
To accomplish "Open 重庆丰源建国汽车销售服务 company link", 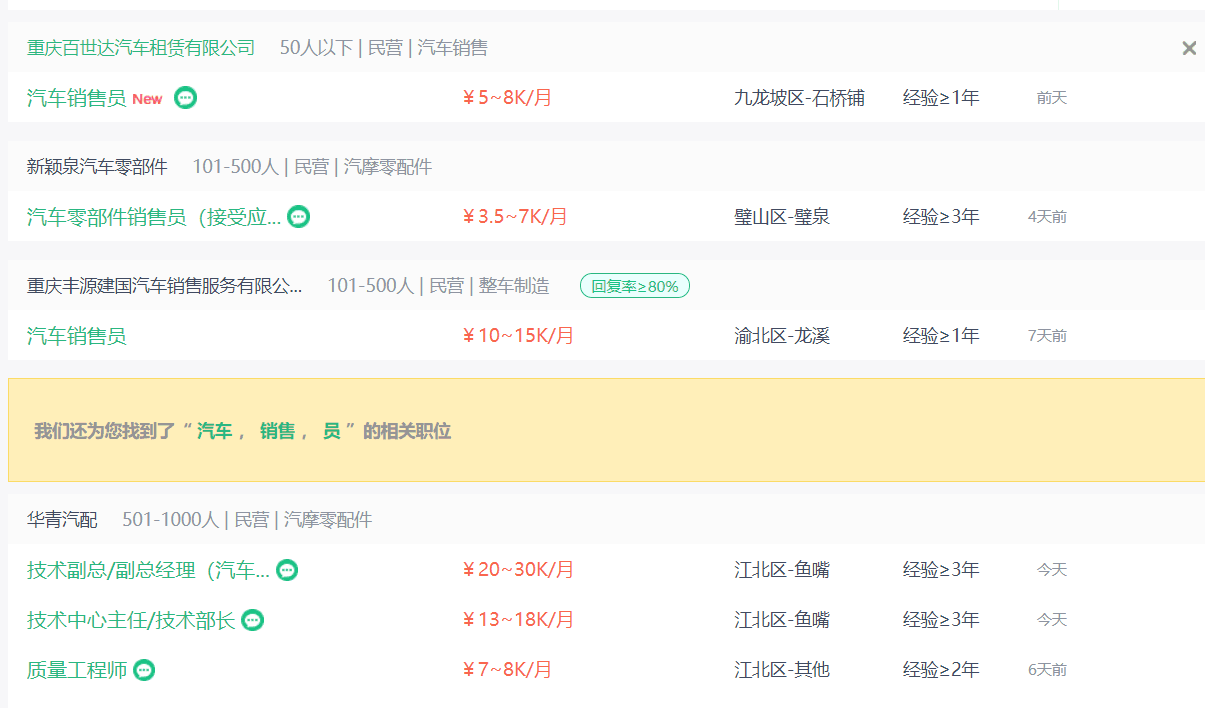I will coord(164,287).
